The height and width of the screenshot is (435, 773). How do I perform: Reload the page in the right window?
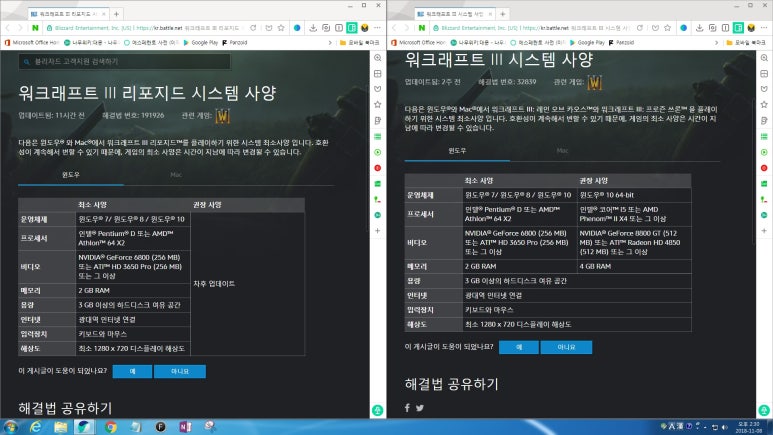tap(639, 28)
